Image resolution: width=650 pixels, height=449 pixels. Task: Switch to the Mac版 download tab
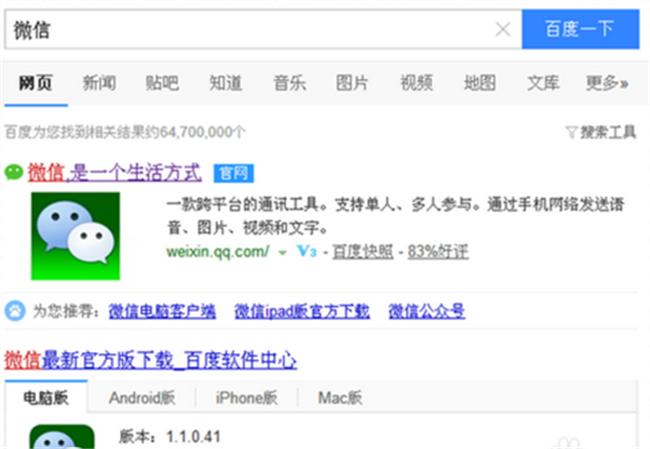coord(340,398)
